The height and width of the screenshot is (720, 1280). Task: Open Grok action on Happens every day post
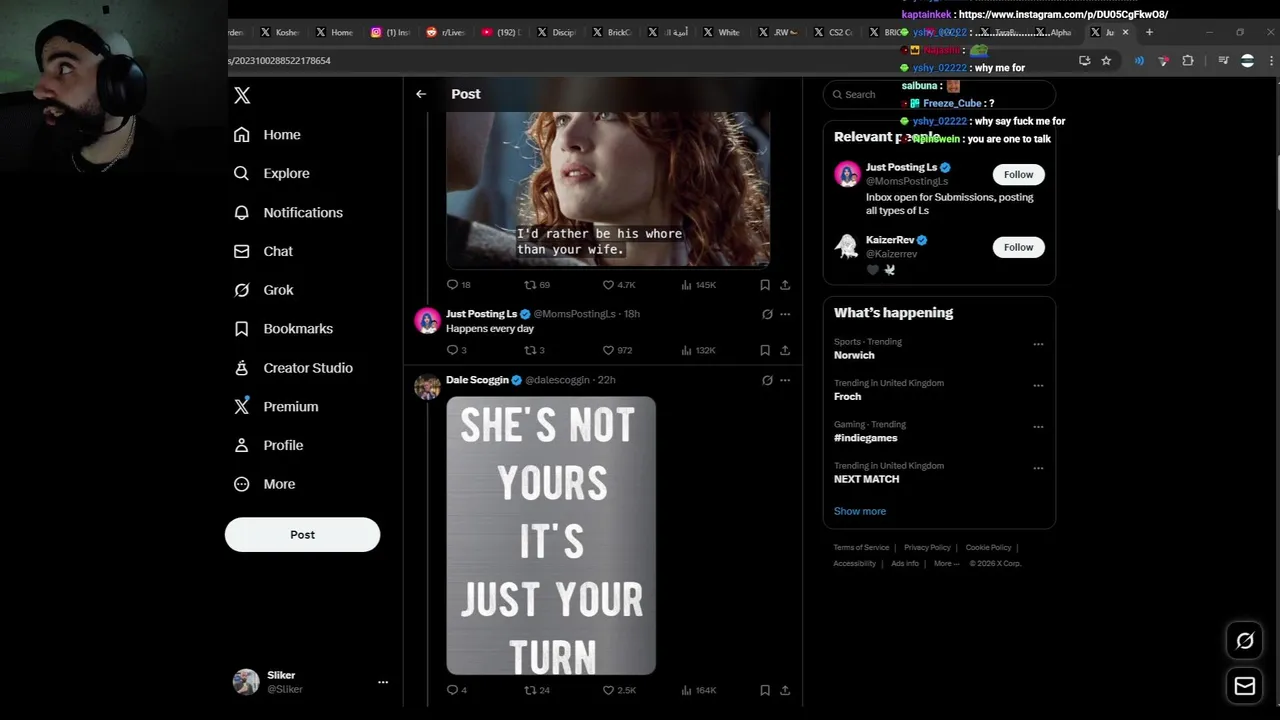(x=767, y=314)
